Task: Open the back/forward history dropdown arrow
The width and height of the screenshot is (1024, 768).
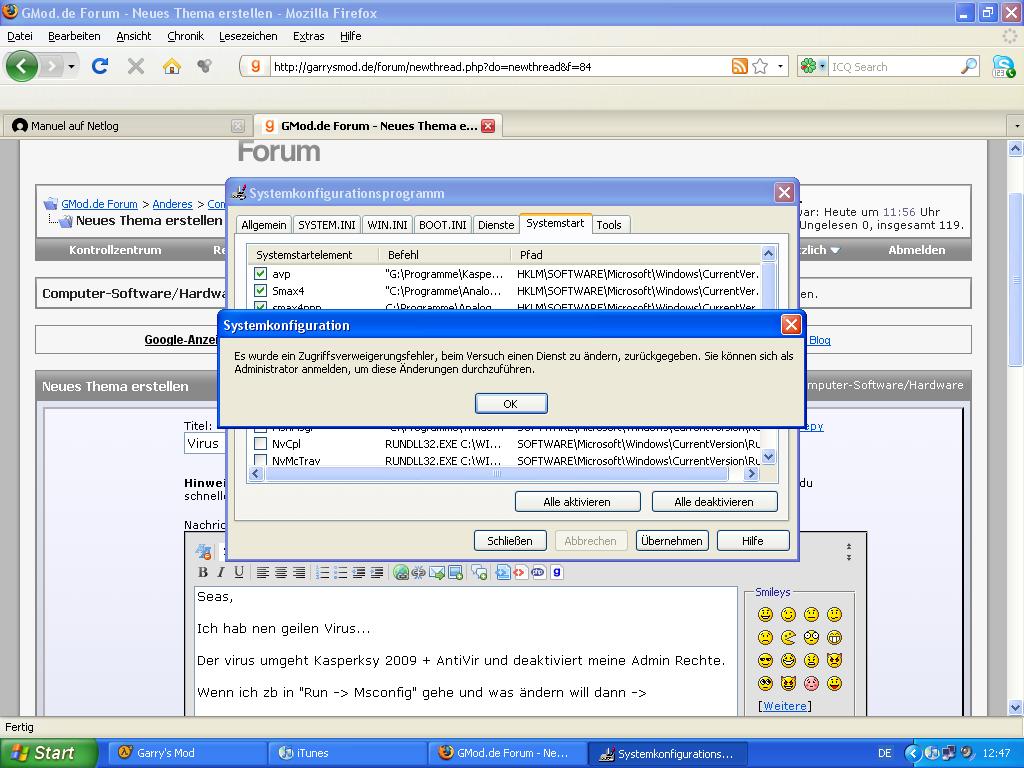Action: (71, 67)
